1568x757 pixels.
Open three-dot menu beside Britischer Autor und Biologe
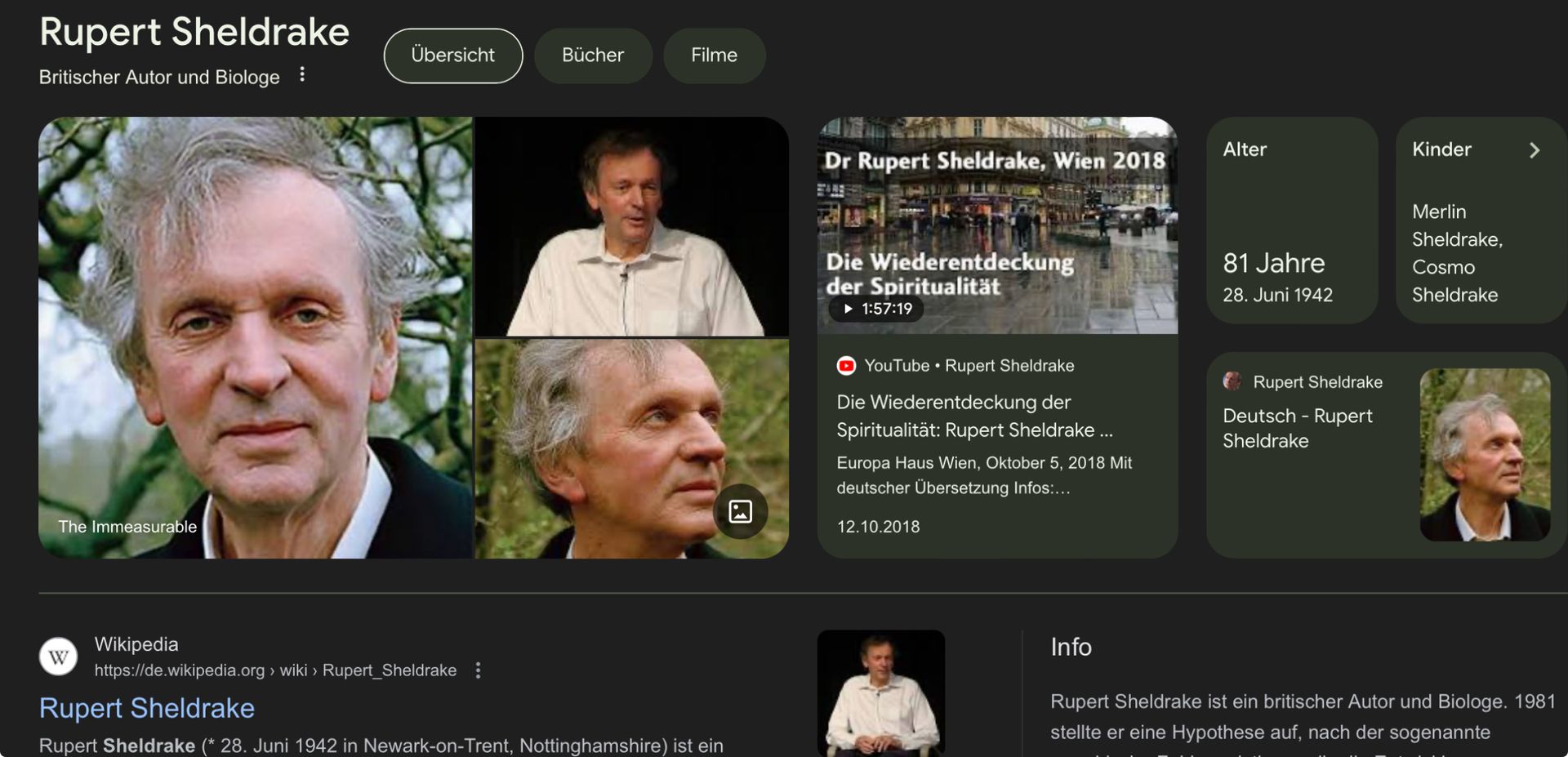point(302,75)
